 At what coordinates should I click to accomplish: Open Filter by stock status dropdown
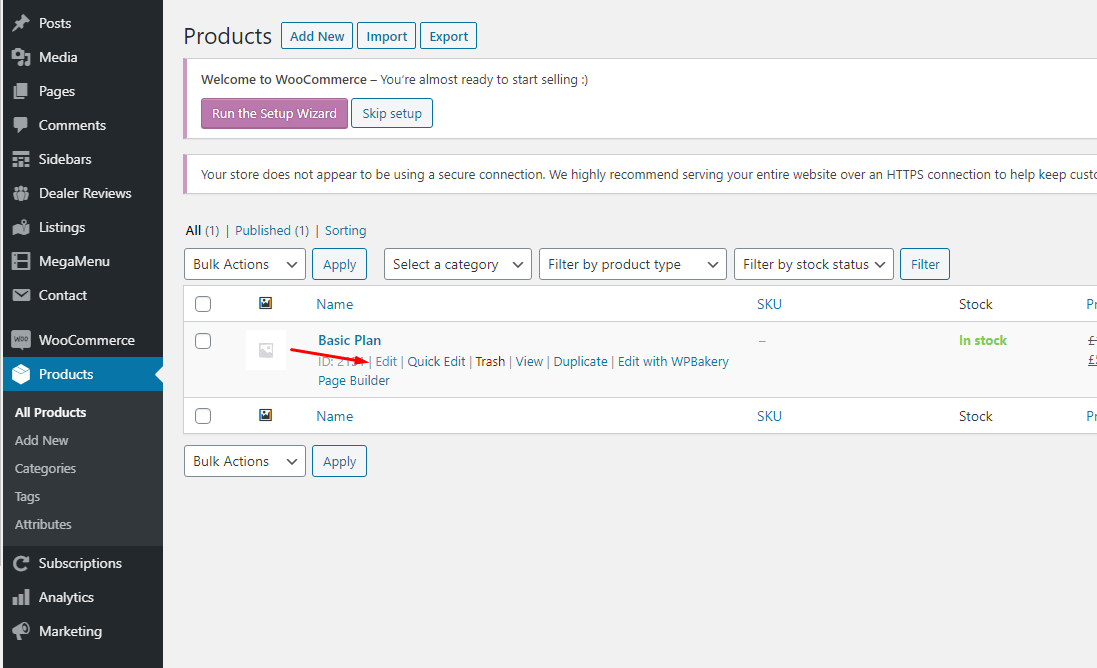(814, 264)
